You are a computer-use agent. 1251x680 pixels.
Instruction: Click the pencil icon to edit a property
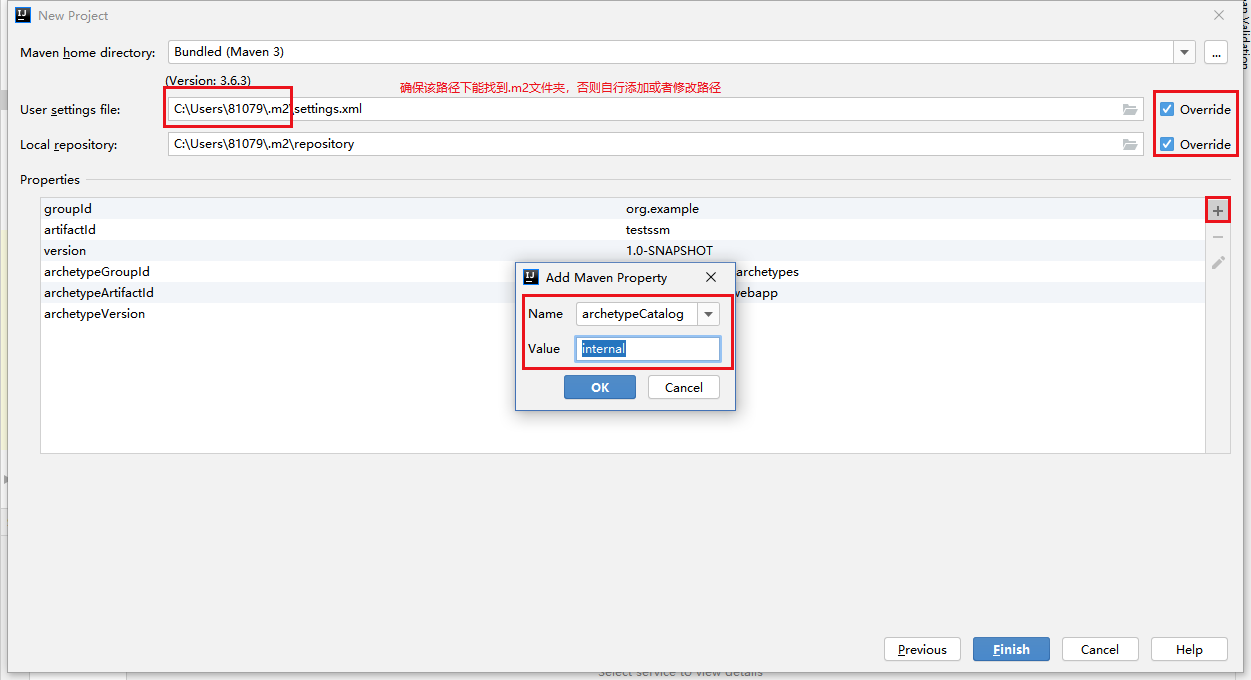1217,263
